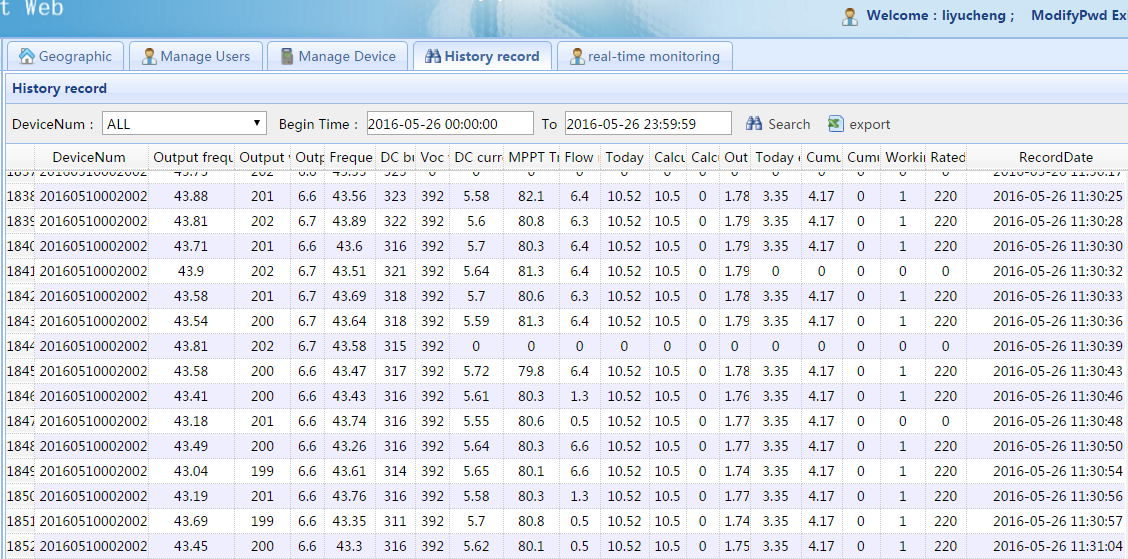Click MPPT value 79.8
The height and width of the screenshot is (559, 1128).
coord(531,371)
